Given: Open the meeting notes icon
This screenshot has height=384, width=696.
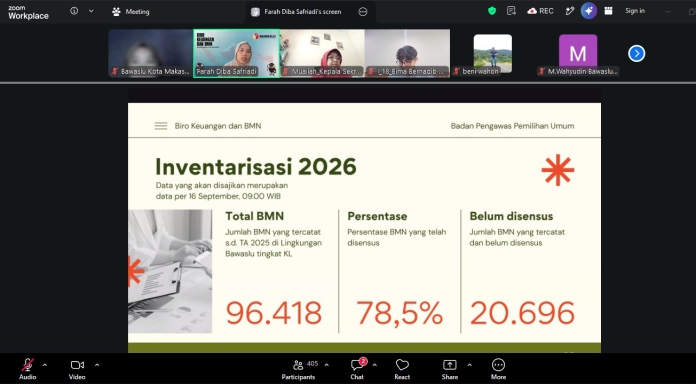Looking at the screenshot, I should tap(511, 11).
